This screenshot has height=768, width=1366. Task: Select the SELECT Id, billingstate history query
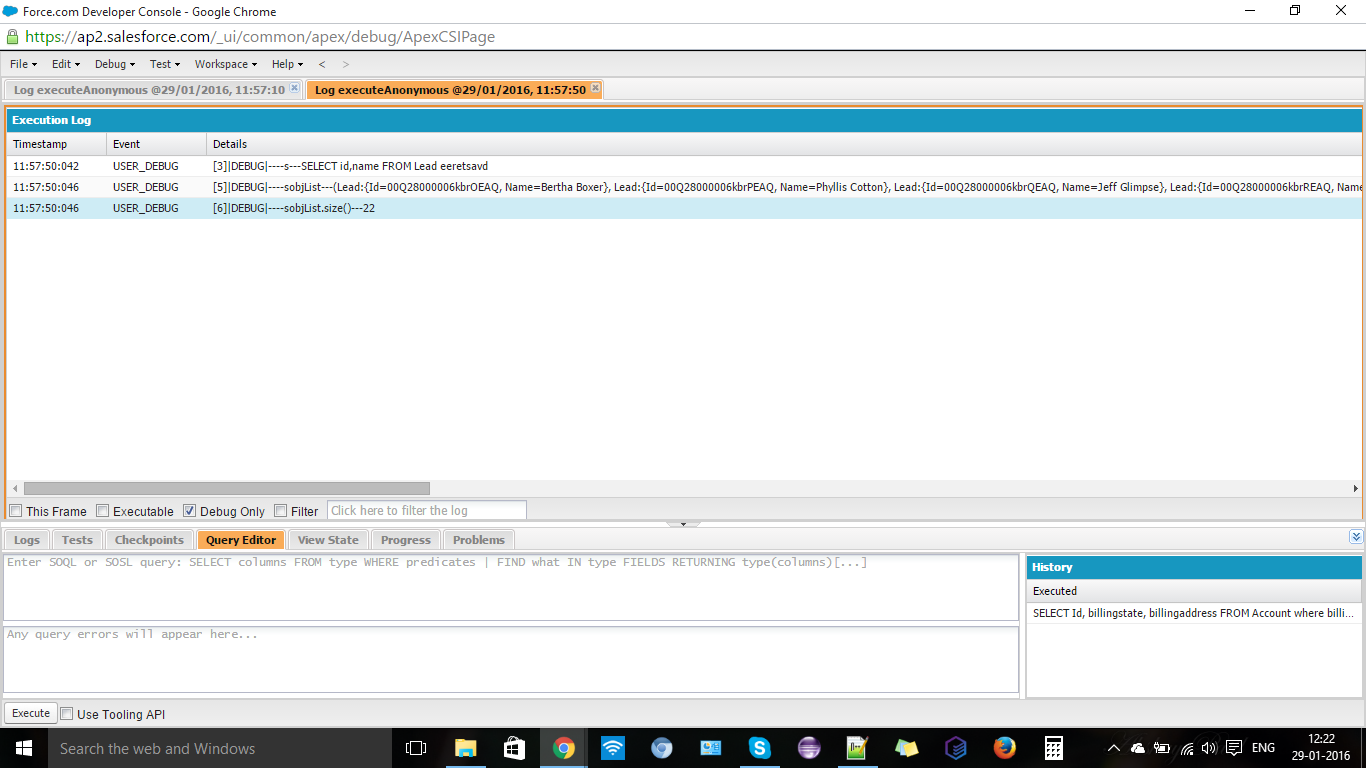[1194, 613]
